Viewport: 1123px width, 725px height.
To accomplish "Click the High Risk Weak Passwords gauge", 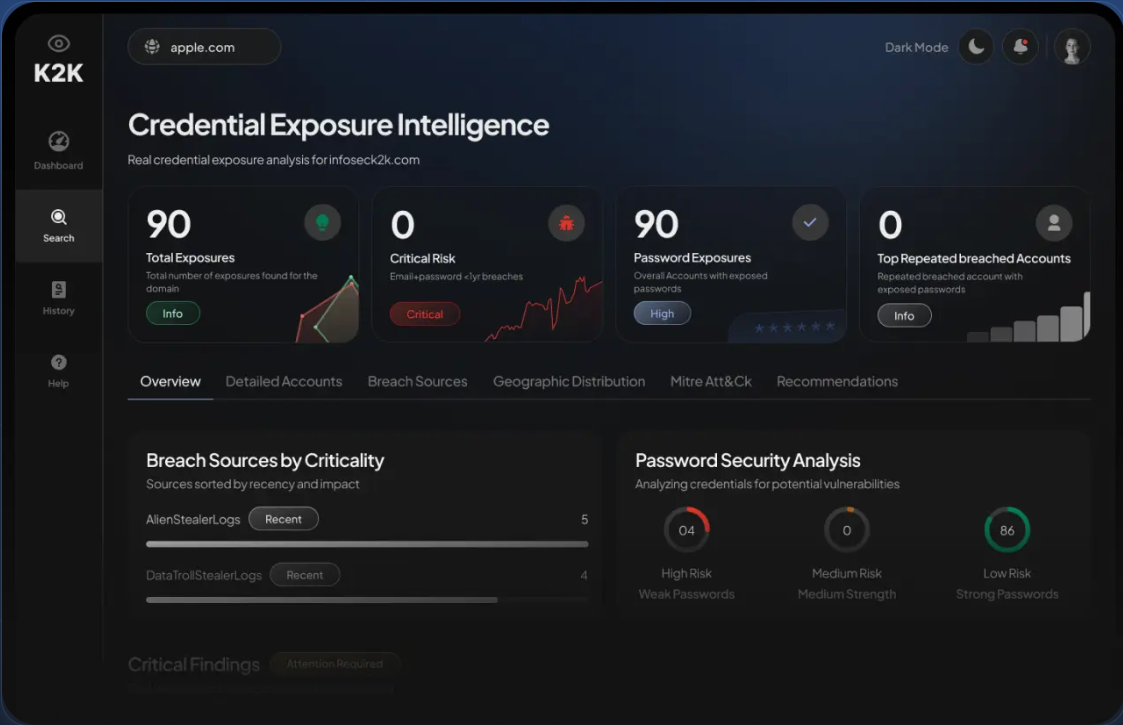I will [687, 529].
